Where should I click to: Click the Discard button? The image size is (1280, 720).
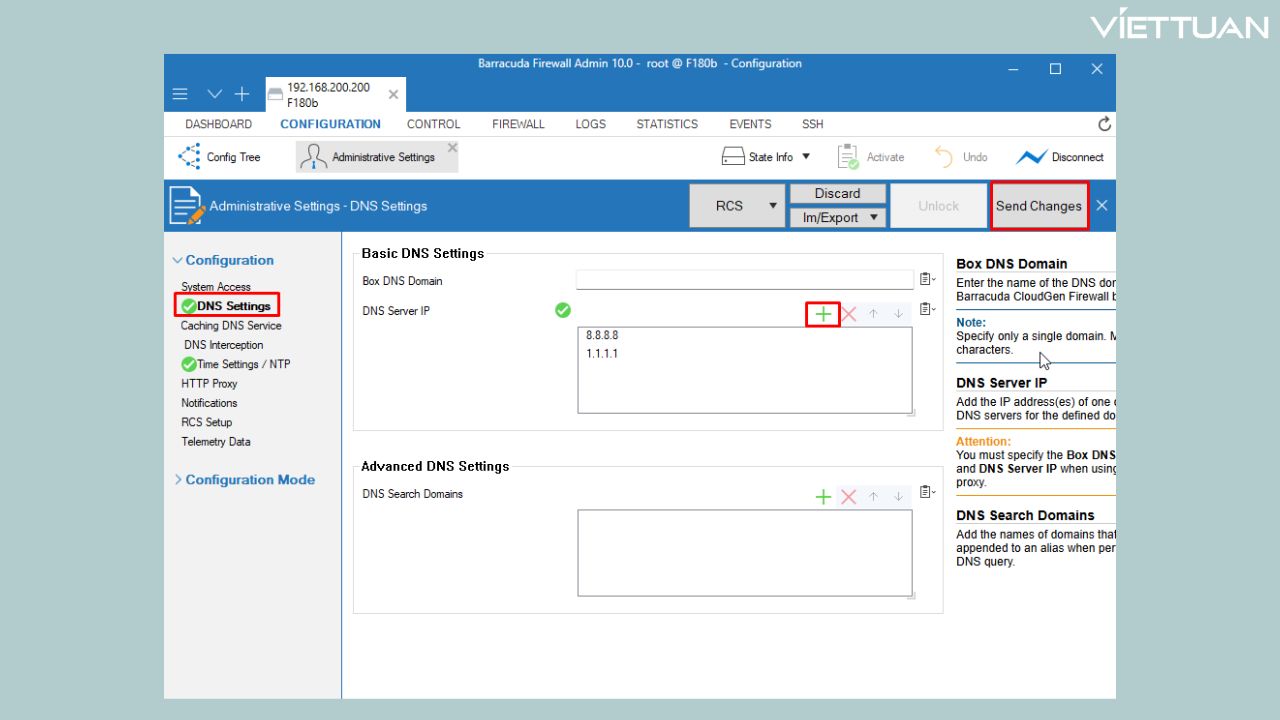tap(837, 193)
